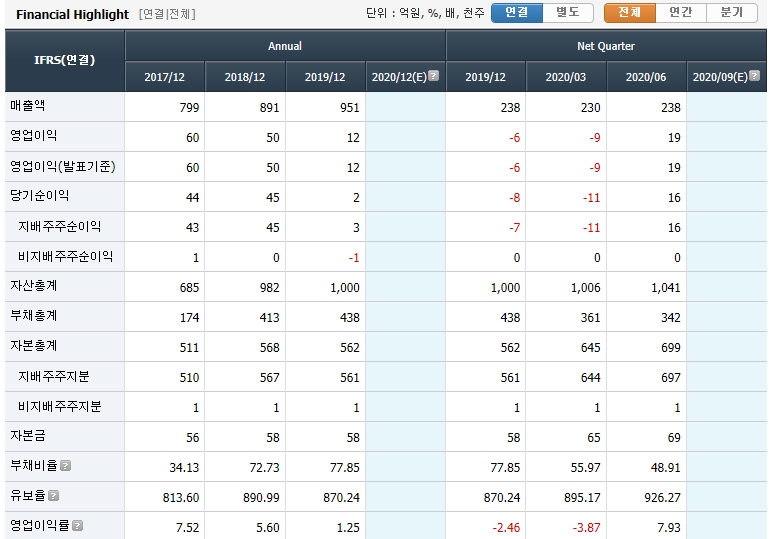Click 2017/12 controlling equity 510
Screen dimensions: 770x539
coord(190,377)
